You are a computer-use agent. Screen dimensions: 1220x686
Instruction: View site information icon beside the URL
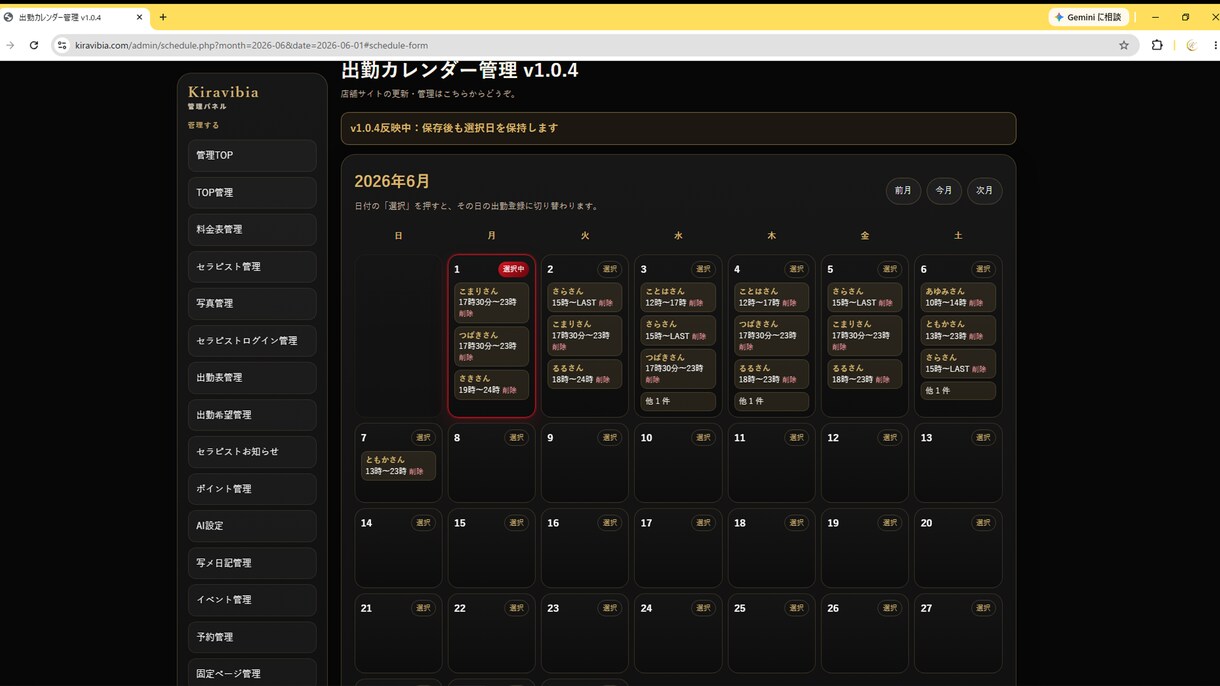(x=62, y=45)
